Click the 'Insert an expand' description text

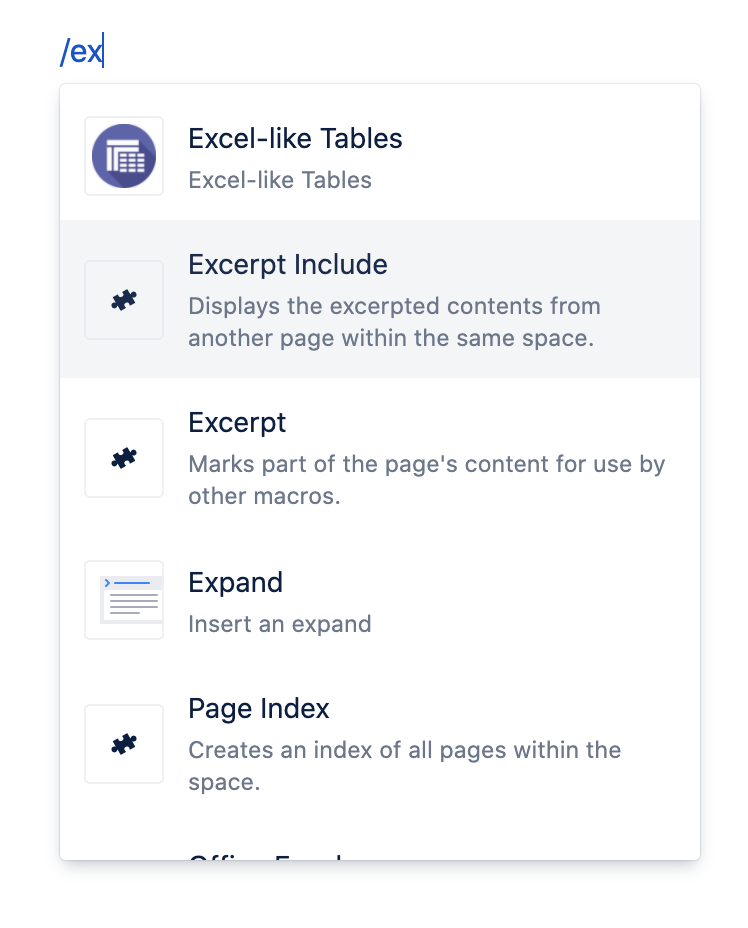[x=279, y=623]
